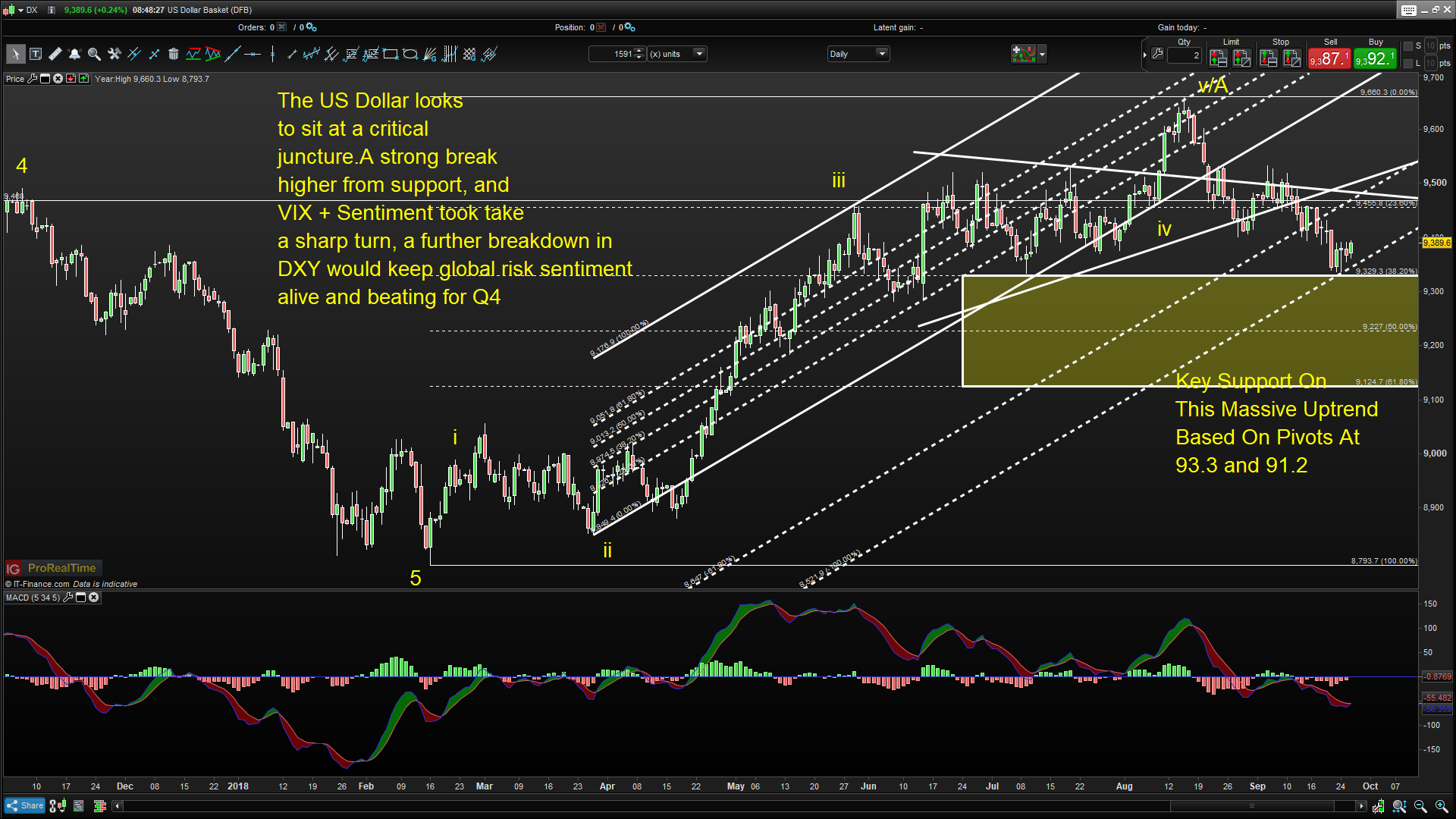Select the Gann fan tool
The width and height of the screenshot is (1456, 819).
coord(430,54)
